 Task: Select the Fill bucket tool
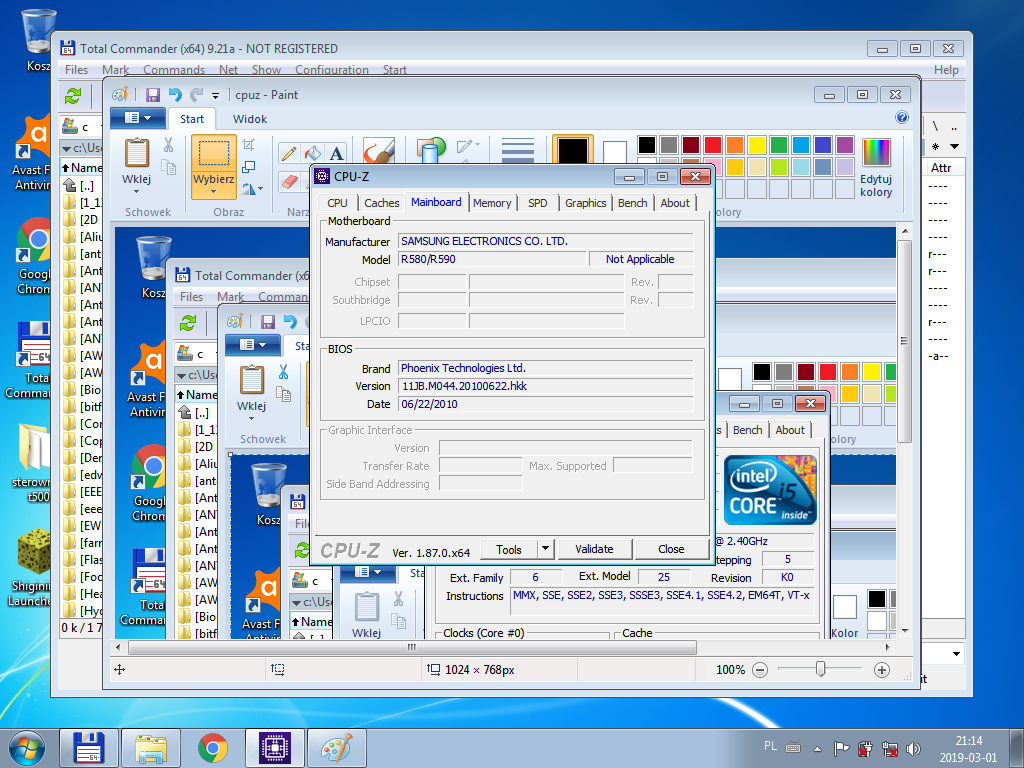click(312, 153)
